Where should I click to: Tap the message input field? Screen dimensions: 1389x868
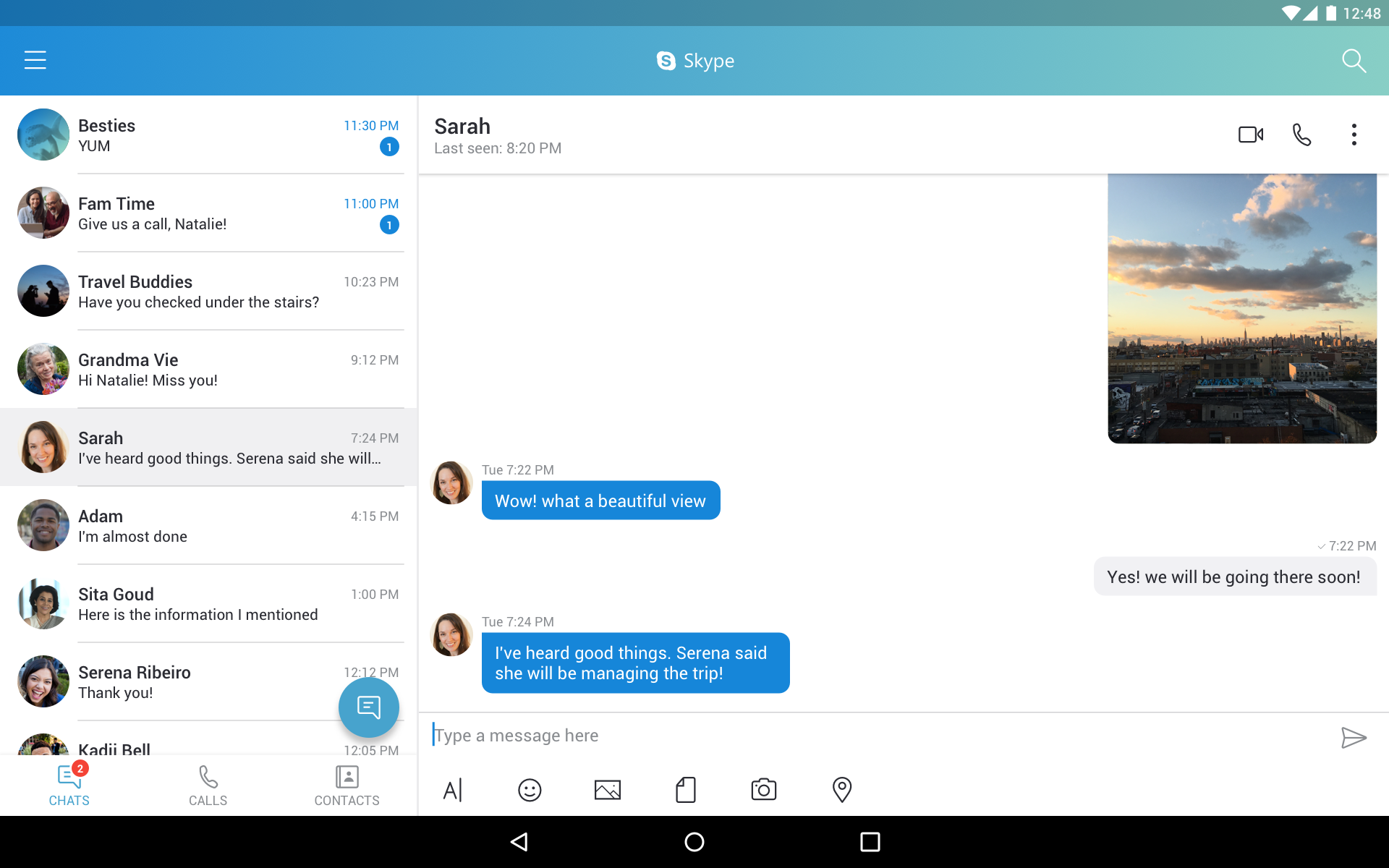(x=880, y=735)
